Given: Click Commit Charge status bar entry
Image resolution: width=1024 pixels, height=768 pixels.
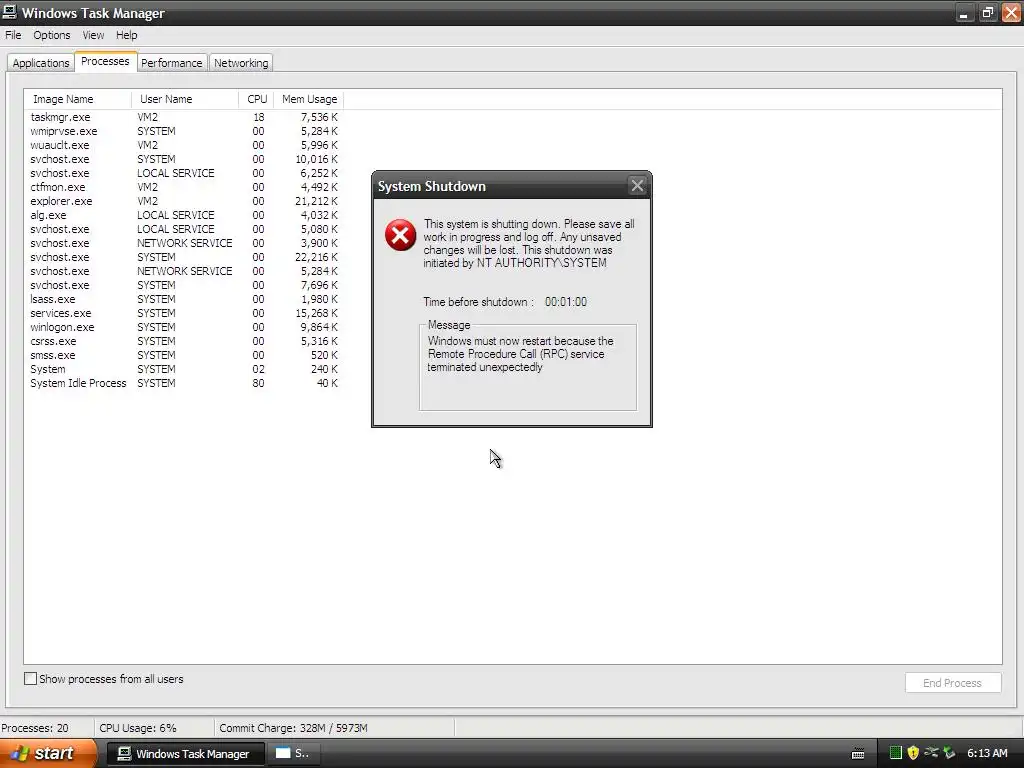Looking at the screenshot, I should point(293,728).
